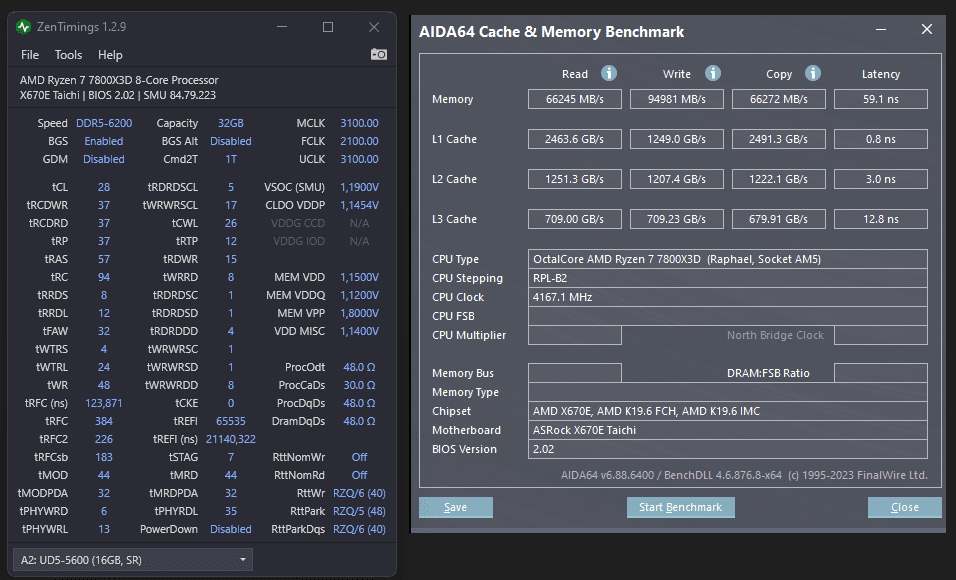
Task: Close the AIDA64 benchmark window with X
Action: pos(927,29)
